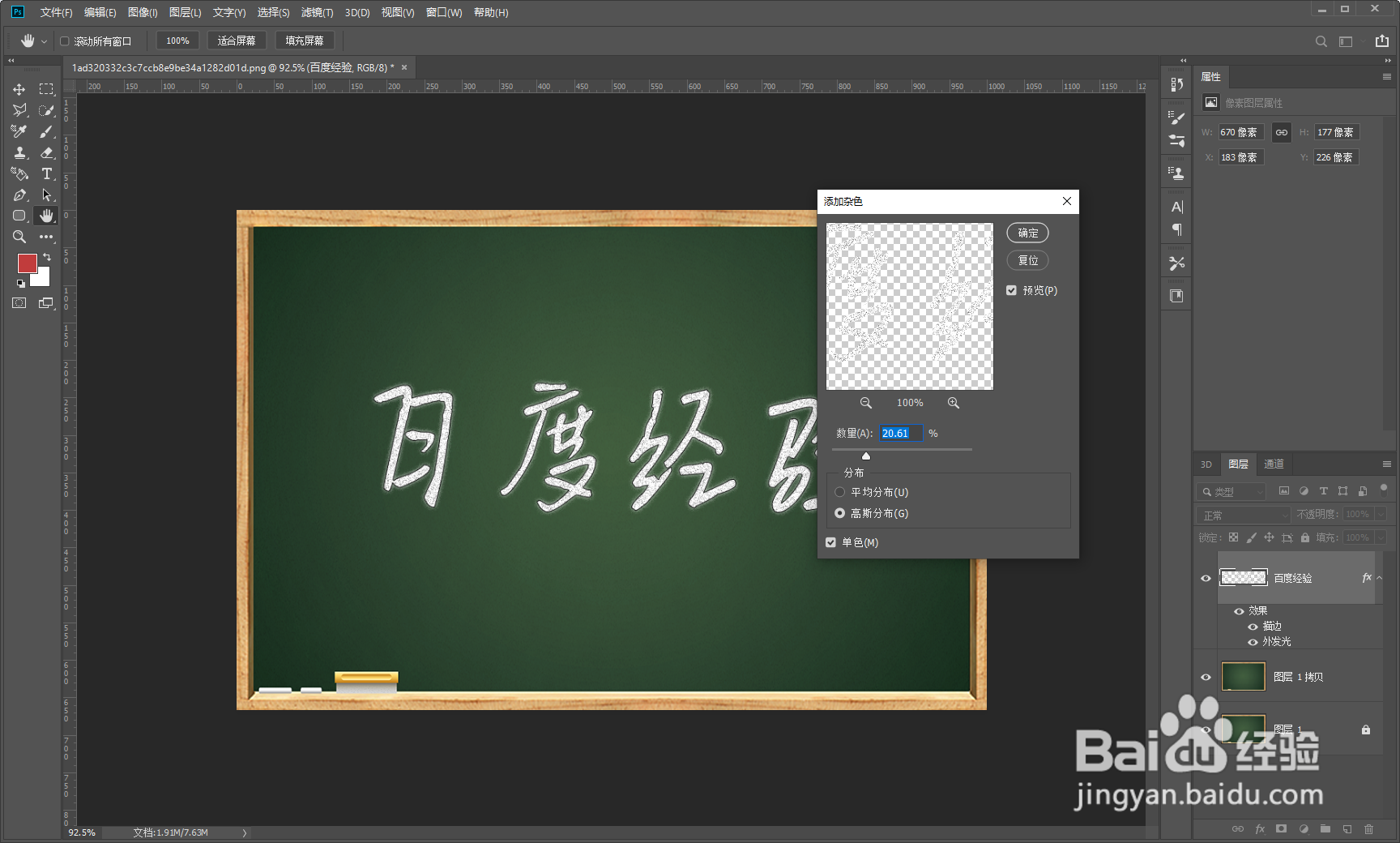Hide 图层 1 拷贝 layer visibility
The width and height of the screenshot is (1400, 843).
pyautogui.click(x=1206, y=676)
